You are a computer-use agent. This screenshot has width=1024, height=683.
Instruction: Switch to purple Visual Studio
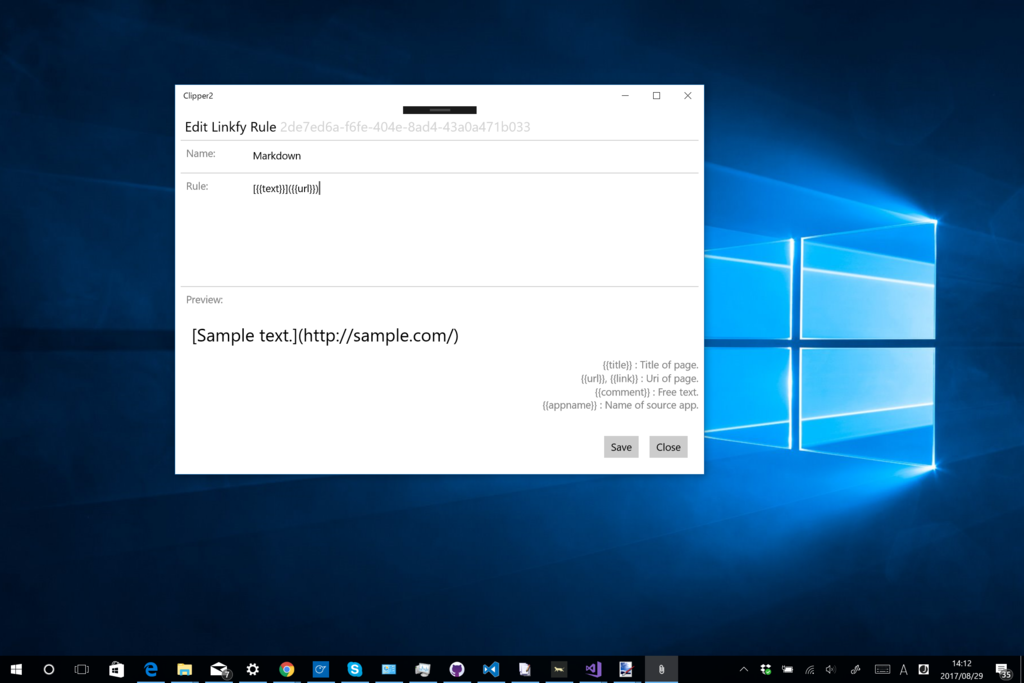(x=593, y=669)
